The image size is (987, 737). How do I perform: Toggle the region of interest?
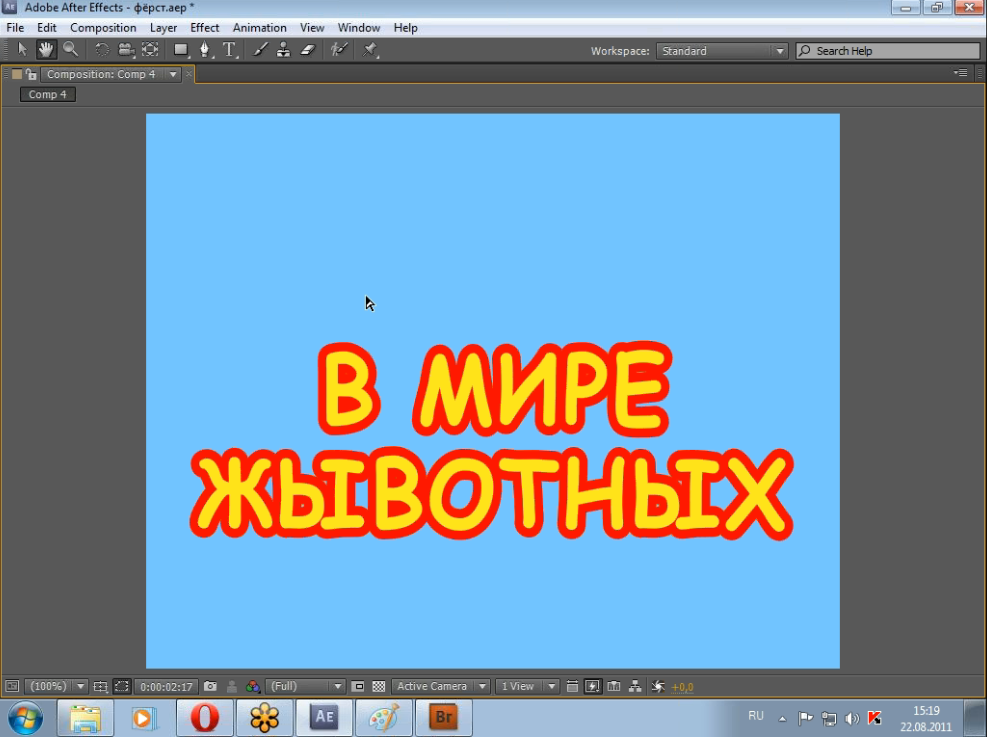point(121,687)
